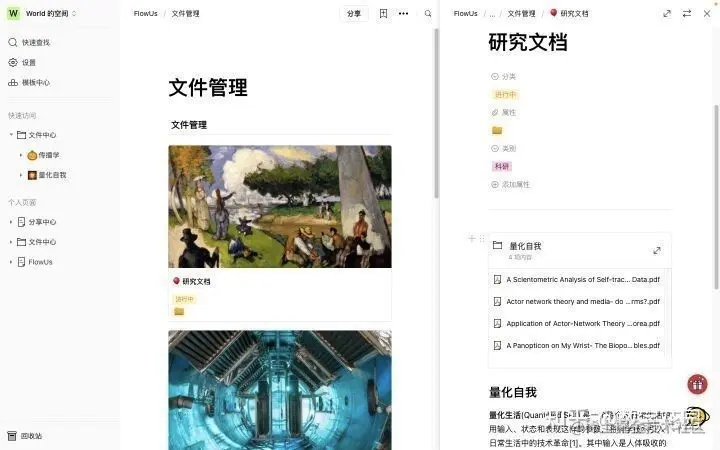Image resolution: width=720 pixels, height=450 pixels.
Task: Click the 文件管理 breadcrumb in main page
Action: (x=186, y=13)
